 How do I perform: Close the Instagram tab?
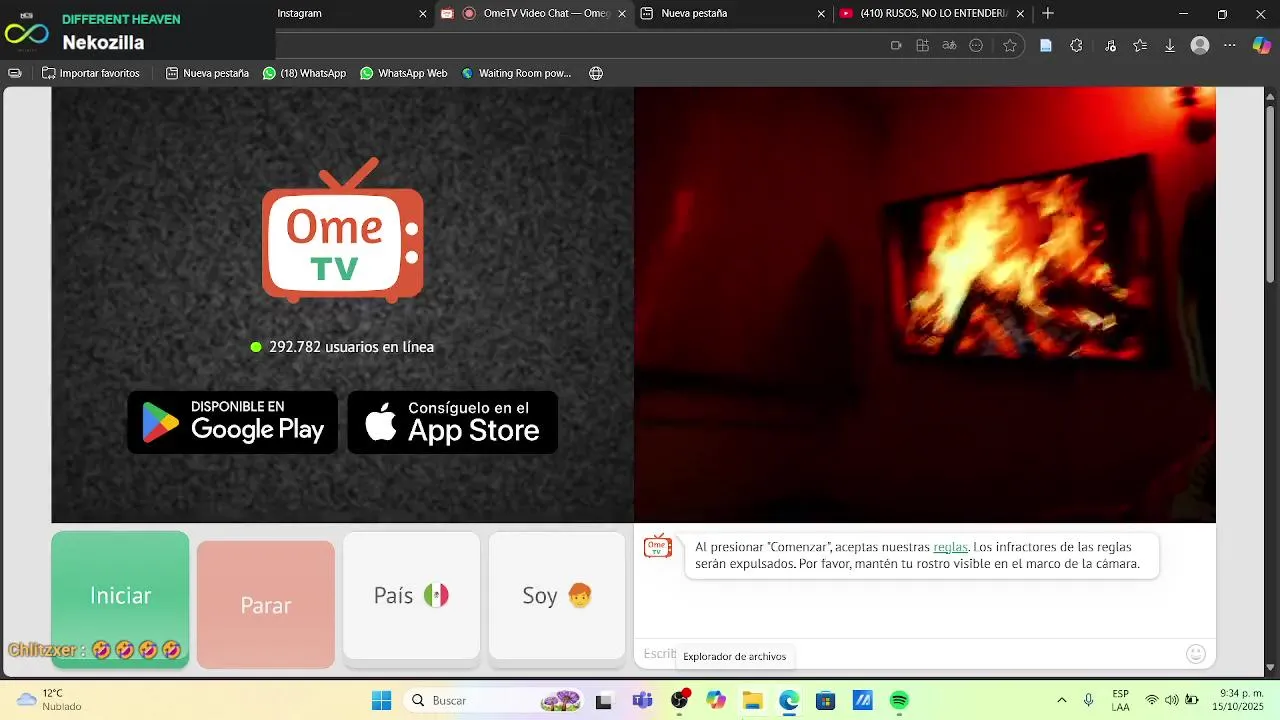(x=423, y=14)
